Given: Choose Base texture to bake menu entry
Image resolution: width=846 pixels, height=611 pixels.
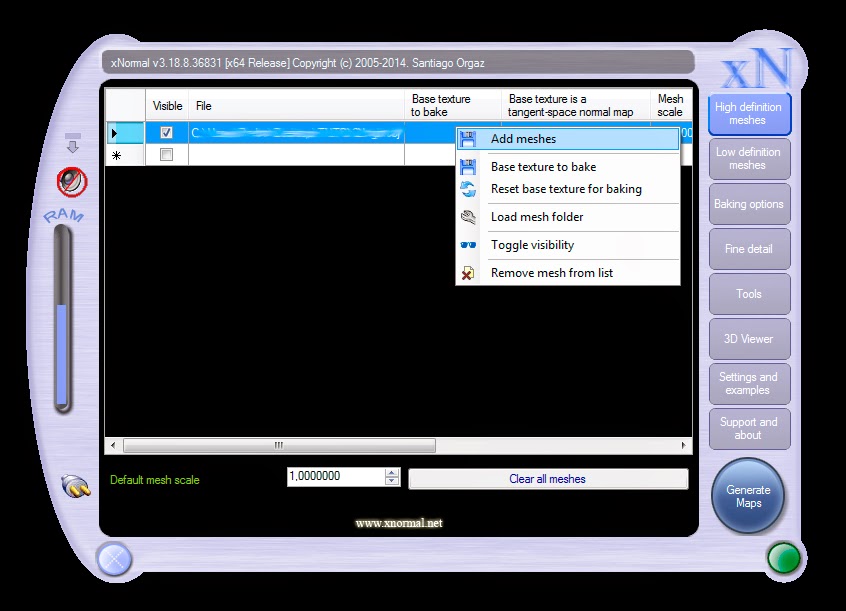Looking at the screenshot, I should [x=568, y=167].
